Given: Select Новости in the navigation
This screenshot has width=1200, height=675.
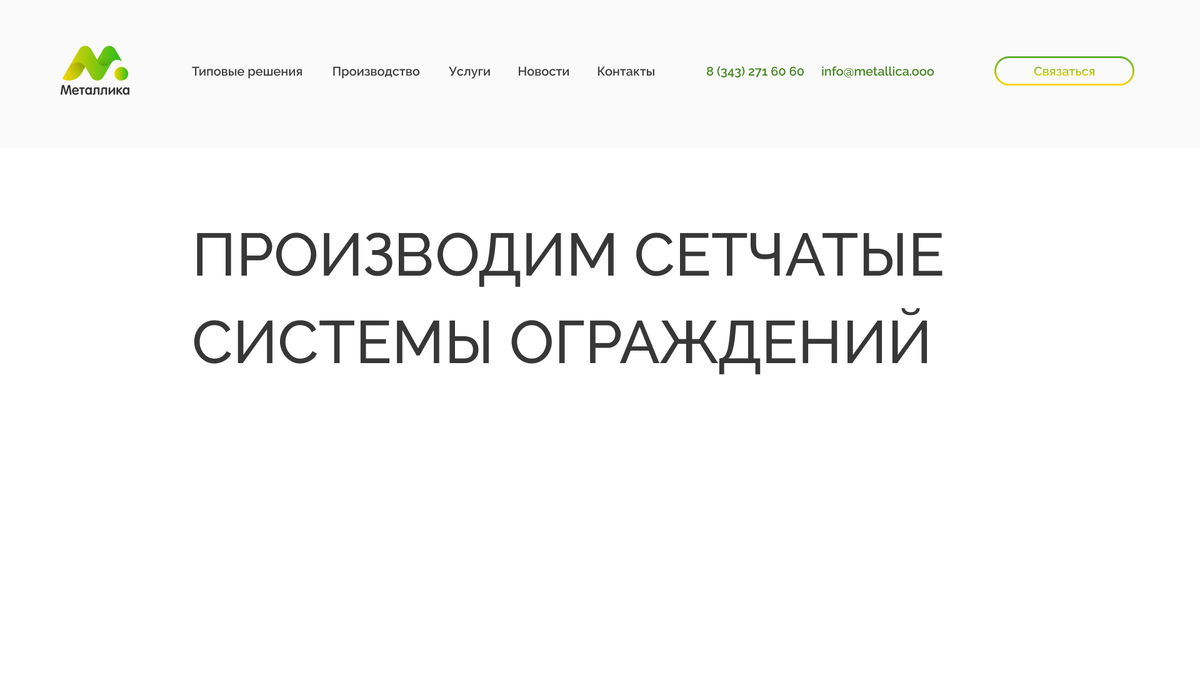Looking at the screenshot, I should coord(544,72).
